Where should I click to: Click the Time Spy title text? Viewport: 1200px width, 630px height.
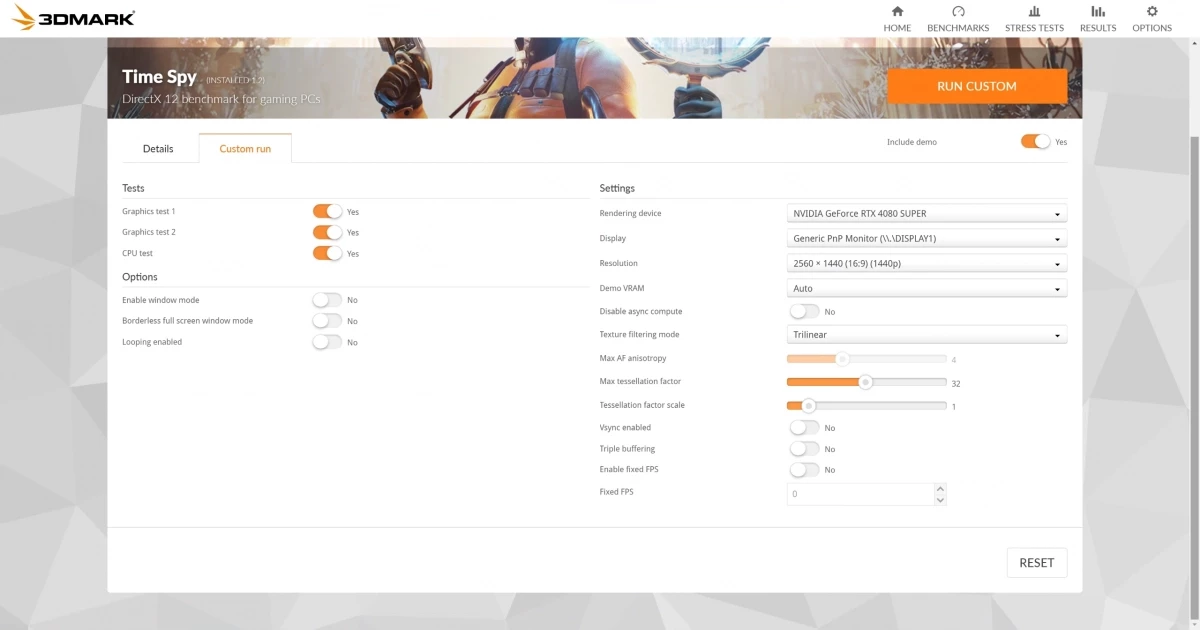click(159, 77)
